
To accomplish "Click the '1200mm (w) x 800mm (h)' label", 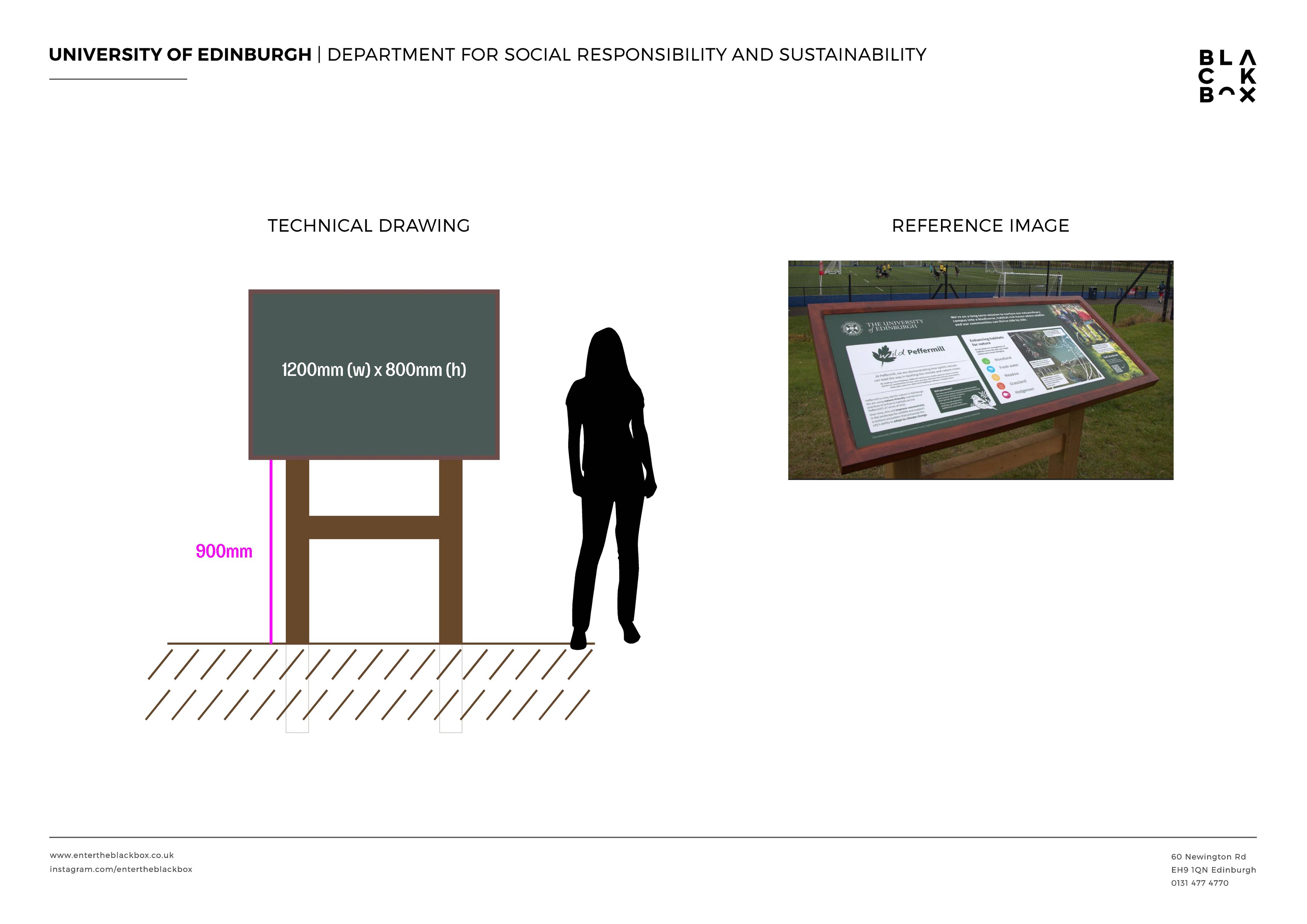I will coord(374,370).
